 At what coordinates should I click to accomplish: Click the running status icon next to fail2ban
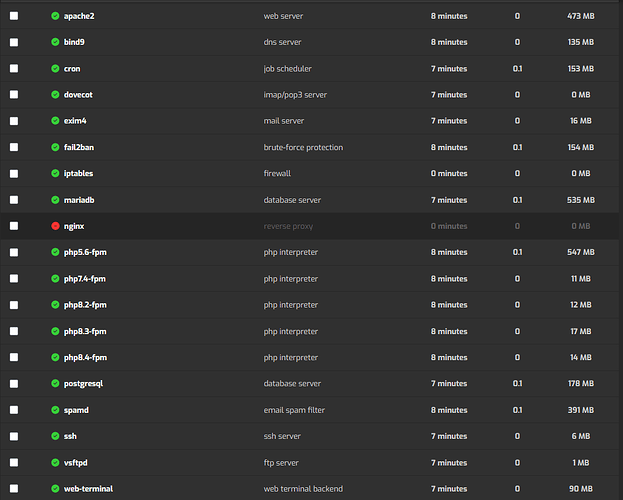coord(55,147)
